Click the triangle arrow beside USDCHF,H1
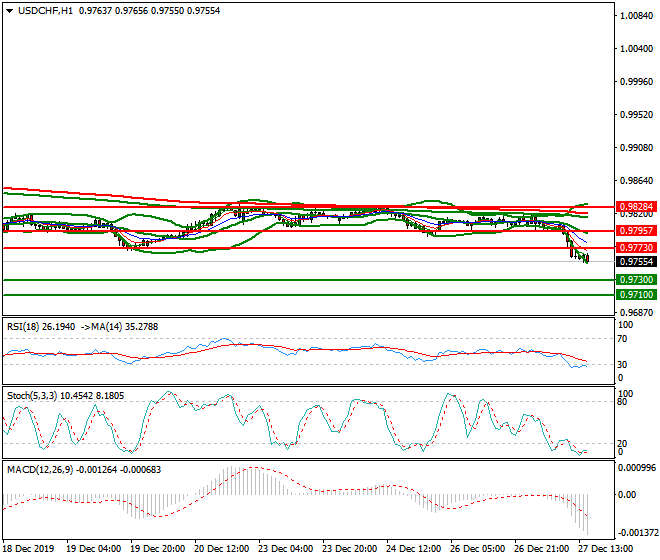Viewport: 660px width, 560px height. (x=8, y=10)
